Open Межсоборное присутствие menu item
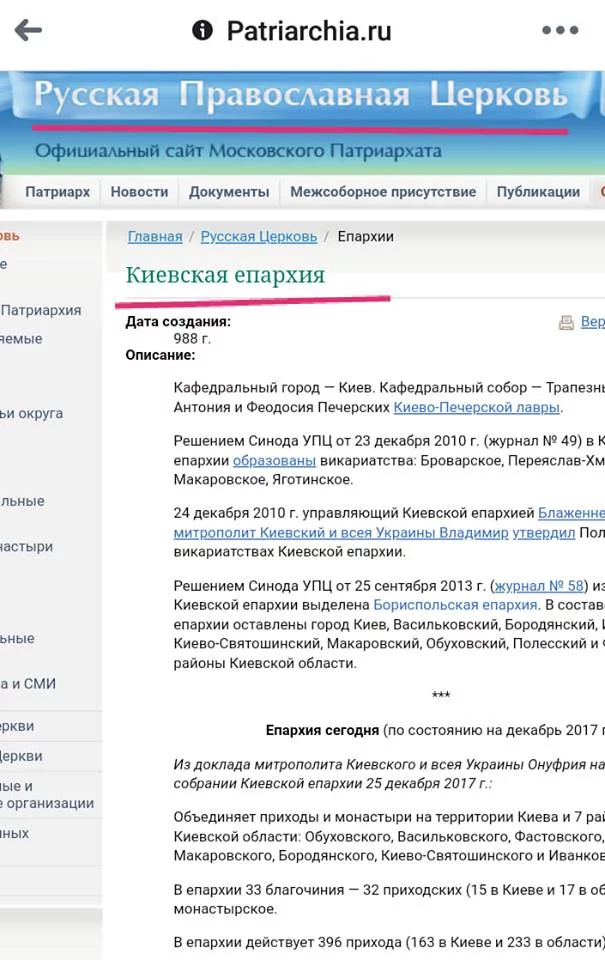Image resolution: width=605 pixels, height=960 pixels. [383, 192]
